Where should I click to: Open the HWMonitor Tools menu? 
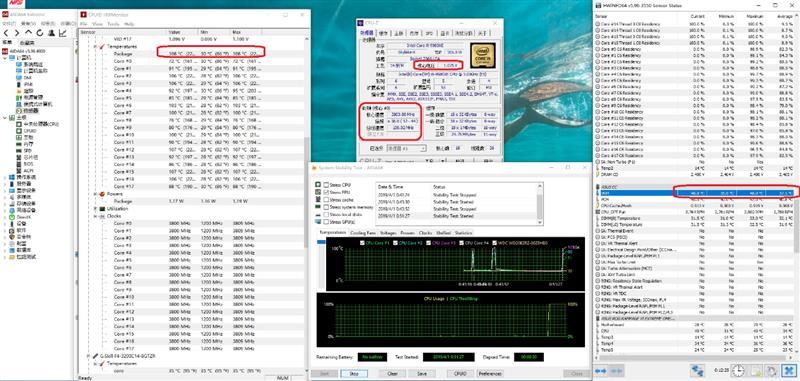pyautogui.click(x=113, y=24)
